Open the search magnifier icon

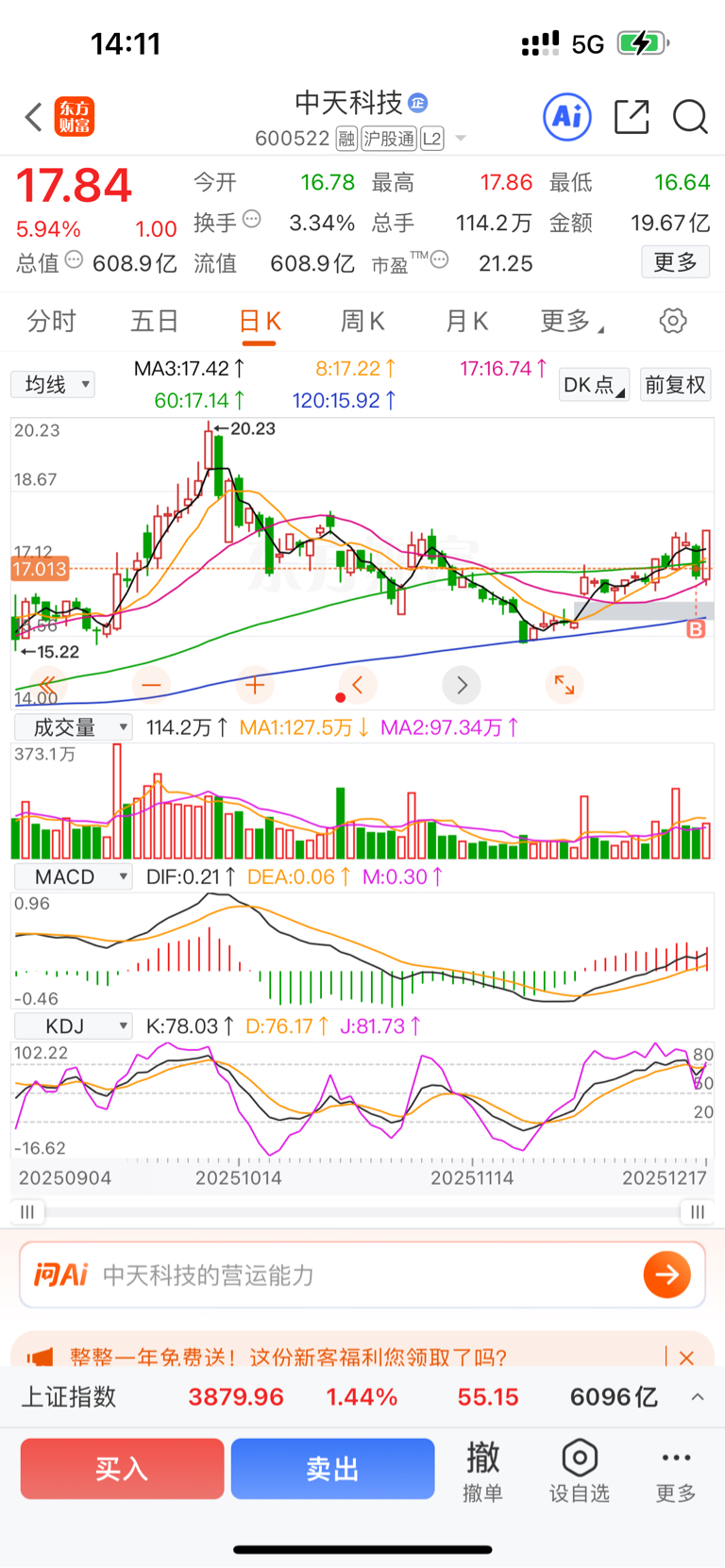click(690, 117)
